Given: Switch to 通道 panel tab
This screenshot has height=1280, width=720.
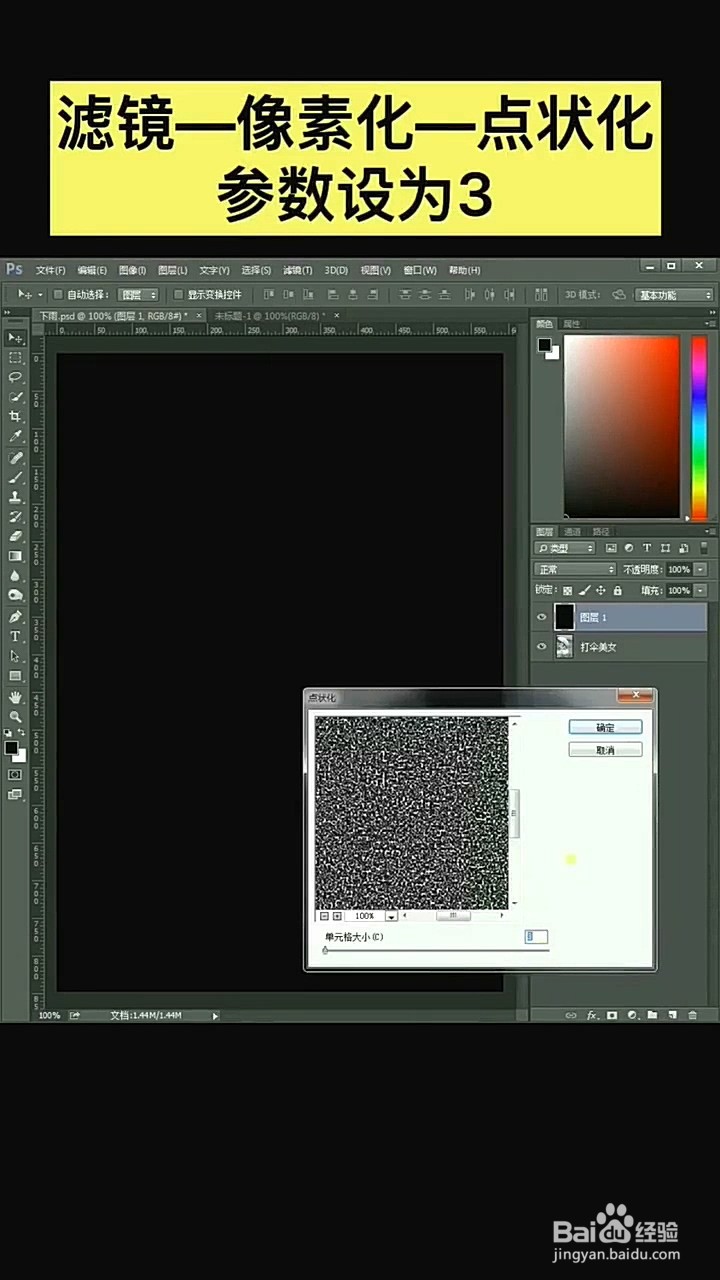Looking at the screenshot, I should [572, 531].
